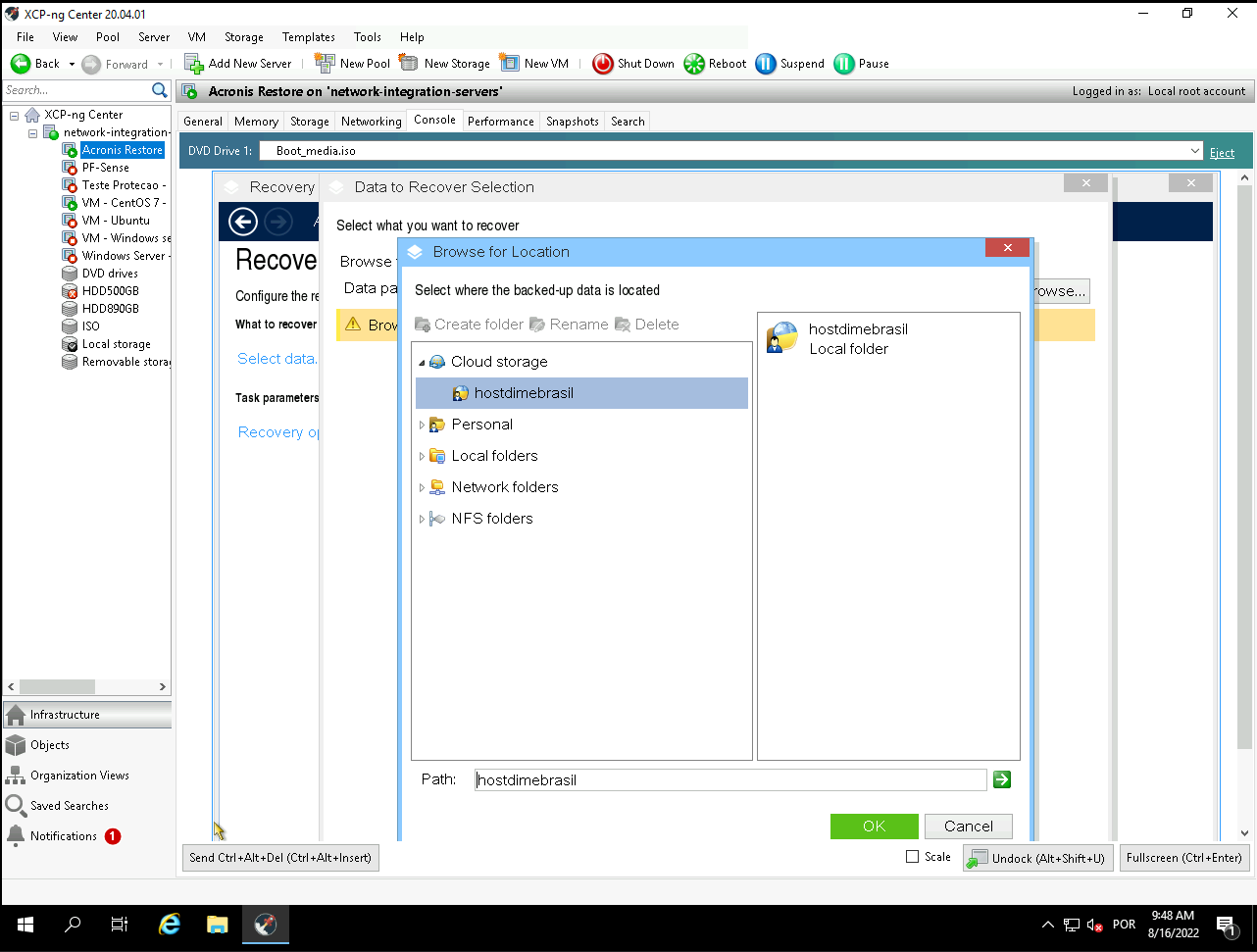Viewport: 1257px width, 952px height.
Task: Click the Fullscreen button
Action: click(1184, 858)
